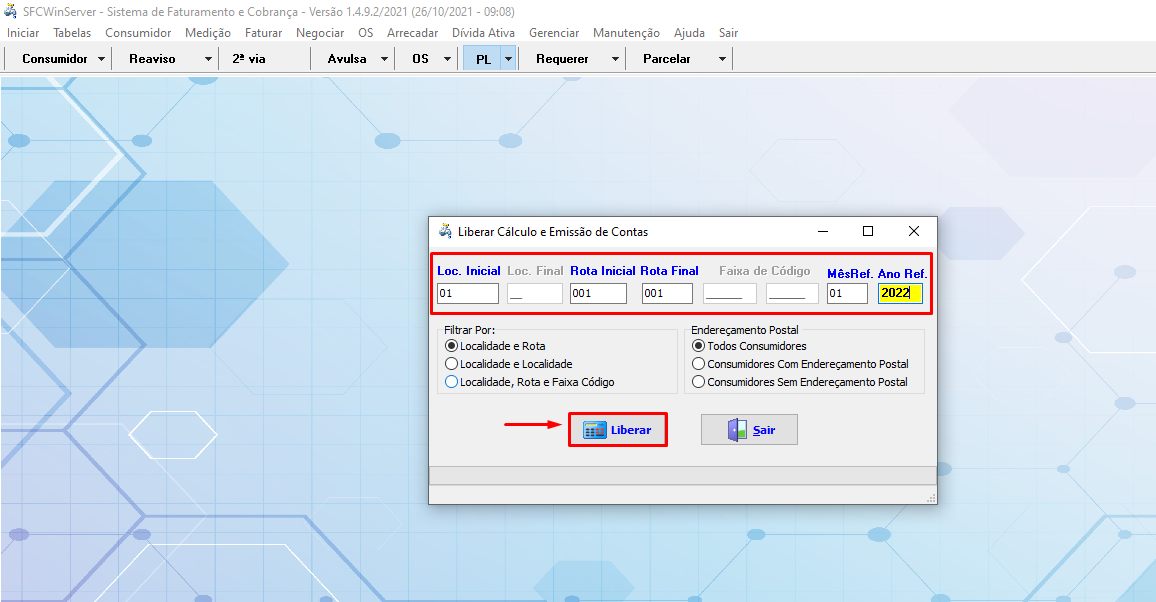Click the Ano Ref. field showing 2022
Viewport: 1156px width, 602px height.
tap(900, 294)
